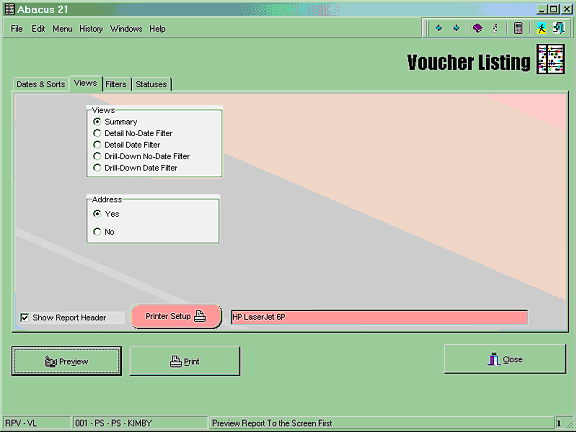Click the Abacus 21 title bar icon
Image resolution: width=576 pixels, height=432 pixels.
pos(9,9)
